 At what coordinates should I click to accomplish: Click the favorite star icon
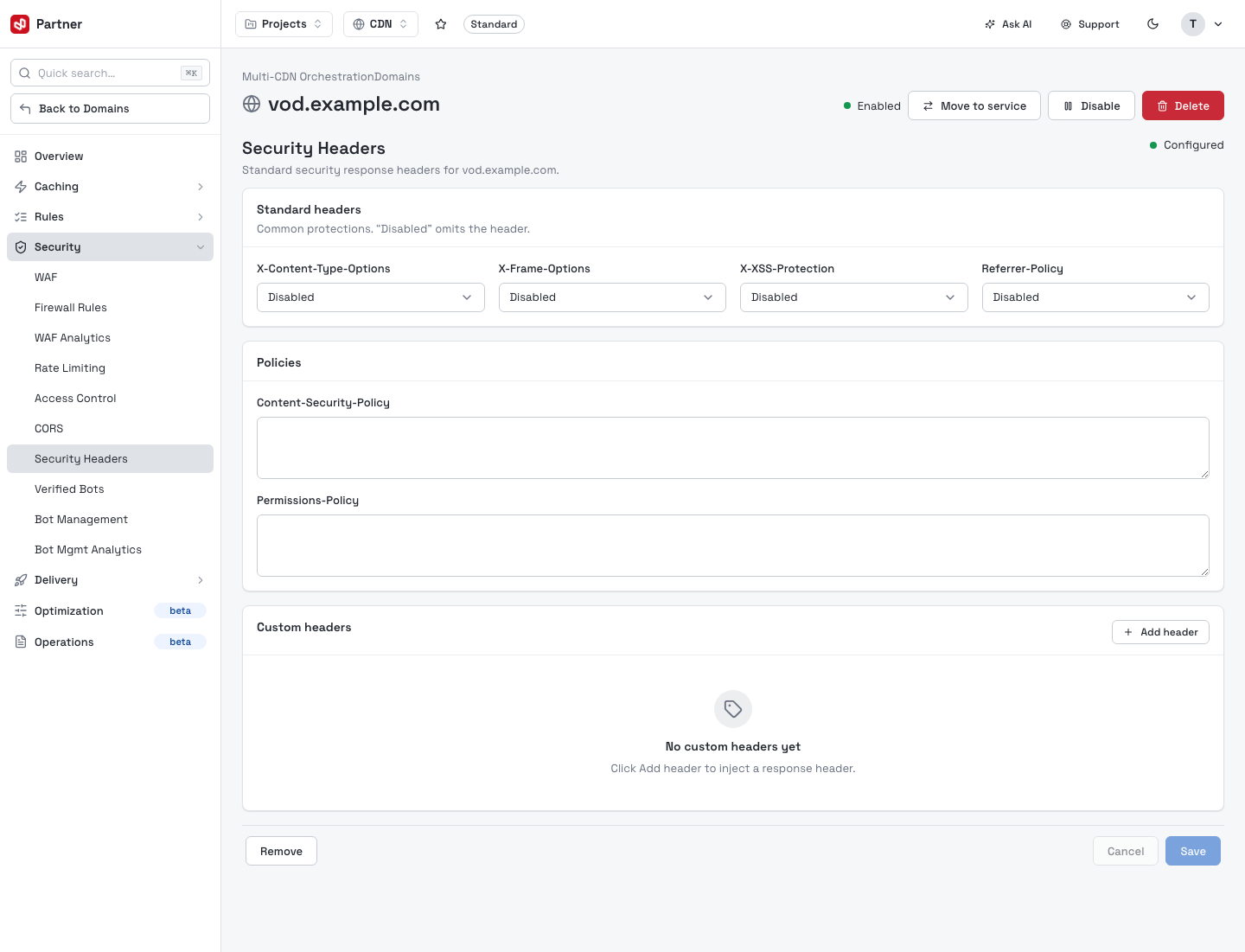(441, 24)
